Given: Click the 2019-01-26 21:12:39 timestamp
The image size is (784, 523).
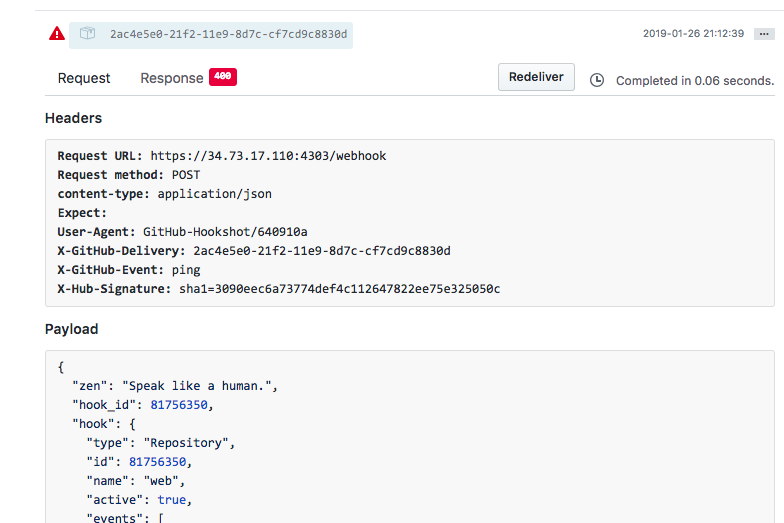Looking at the screenshot, I should pyautogui.click(x=694, y=34).
